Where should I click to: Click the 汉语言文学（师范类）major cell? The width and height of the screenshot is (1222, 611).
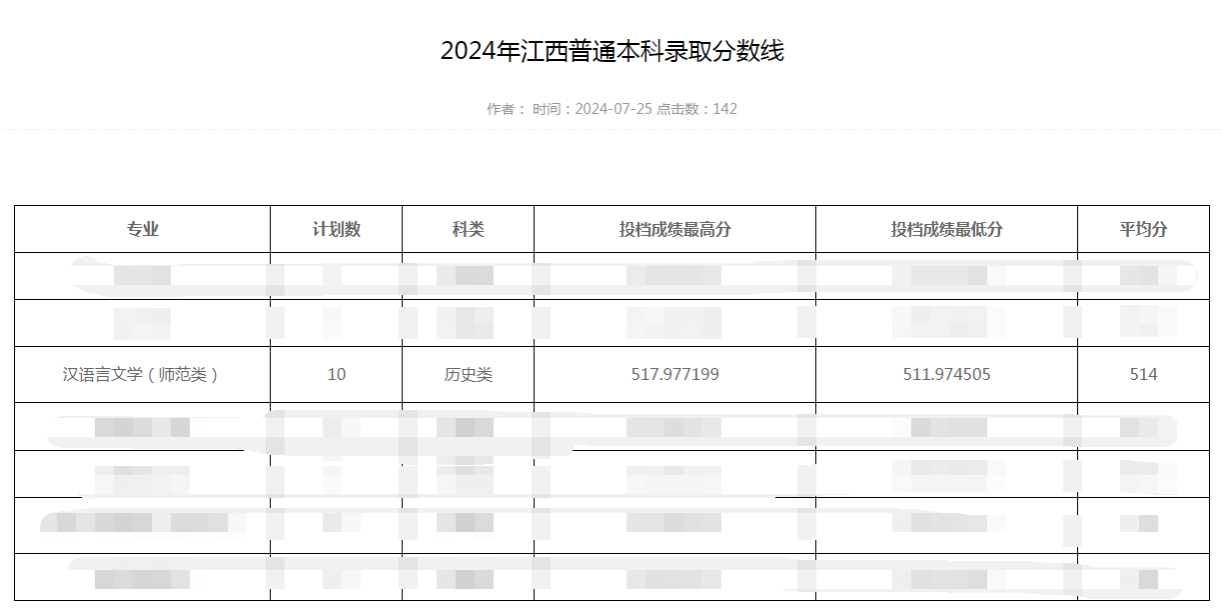[x=142, y=374]
